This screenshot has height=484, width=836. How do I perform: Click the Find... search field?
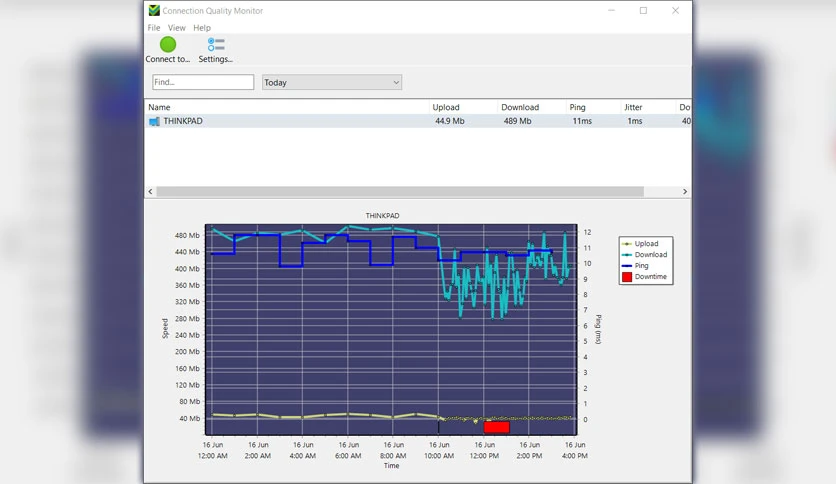pyautogui.click(x=203, y=82)
